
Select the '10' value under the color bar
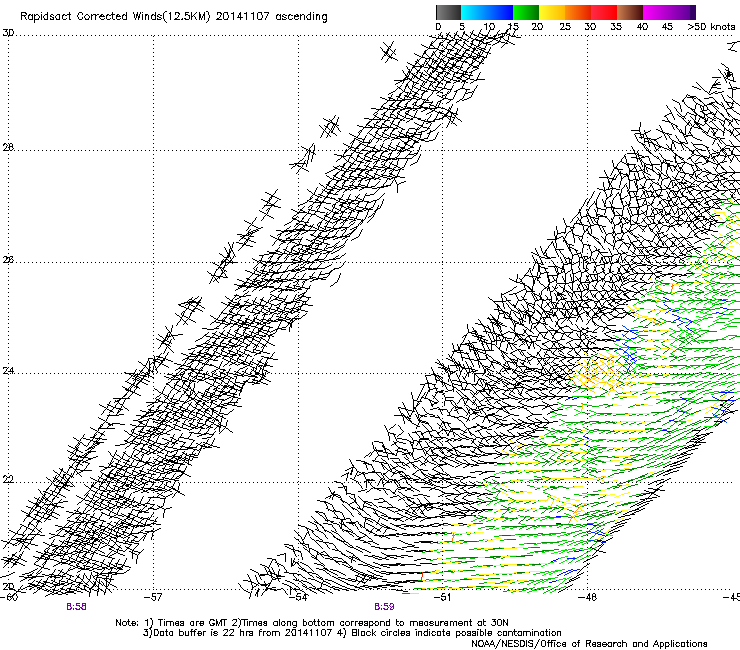(489, 27)
